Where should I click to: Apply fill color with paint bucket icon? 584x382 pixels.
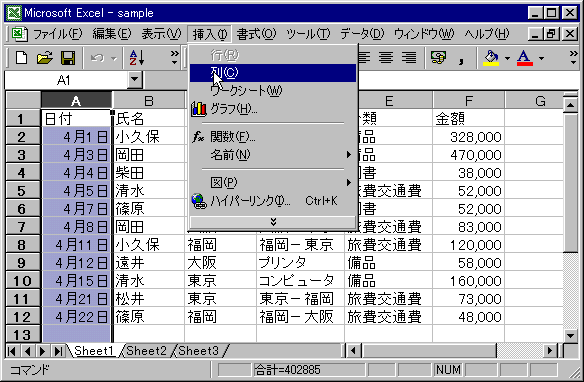click(491, 58)
